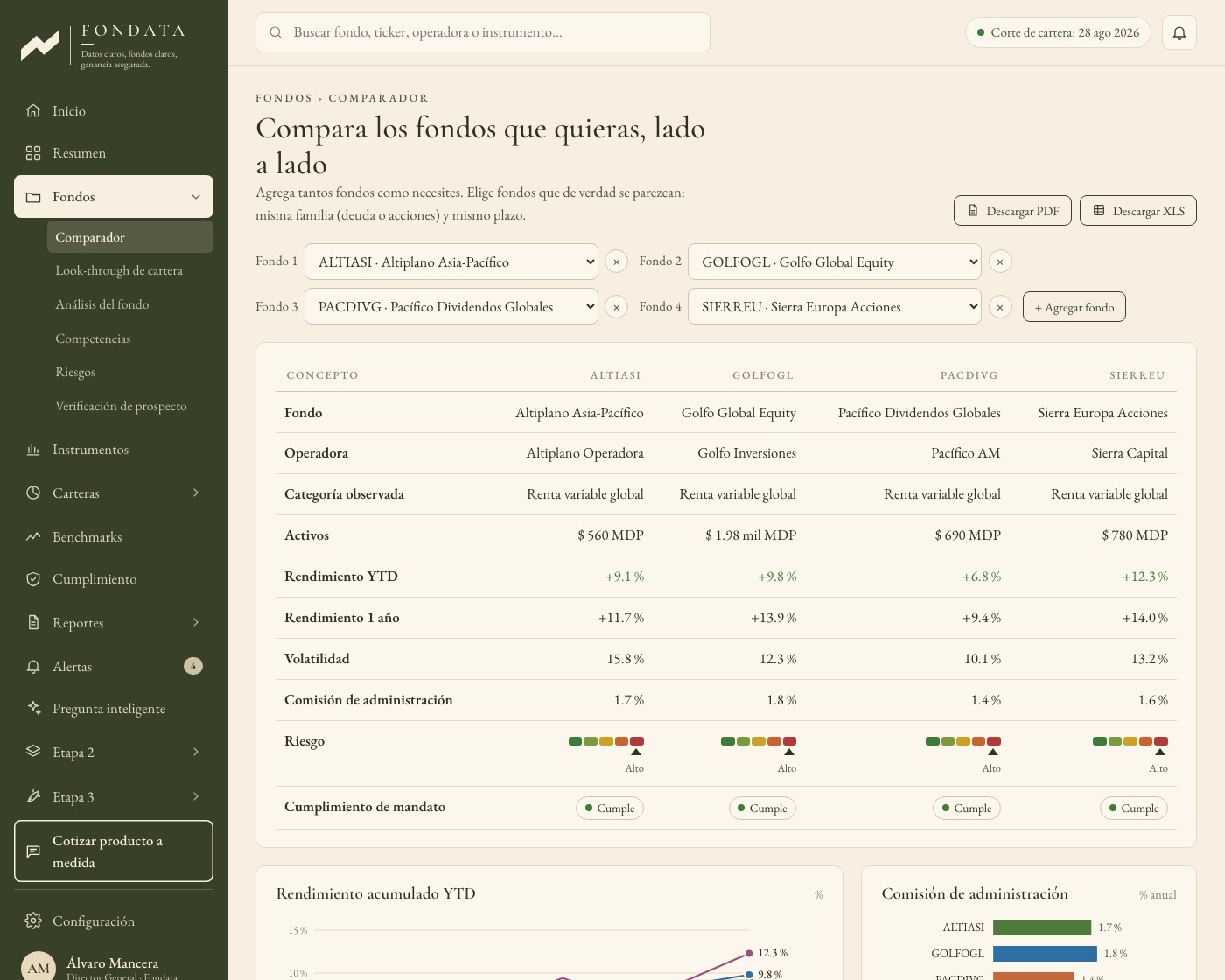Click the GOLFOGL Cumple status badge

[x=762, y=808]
